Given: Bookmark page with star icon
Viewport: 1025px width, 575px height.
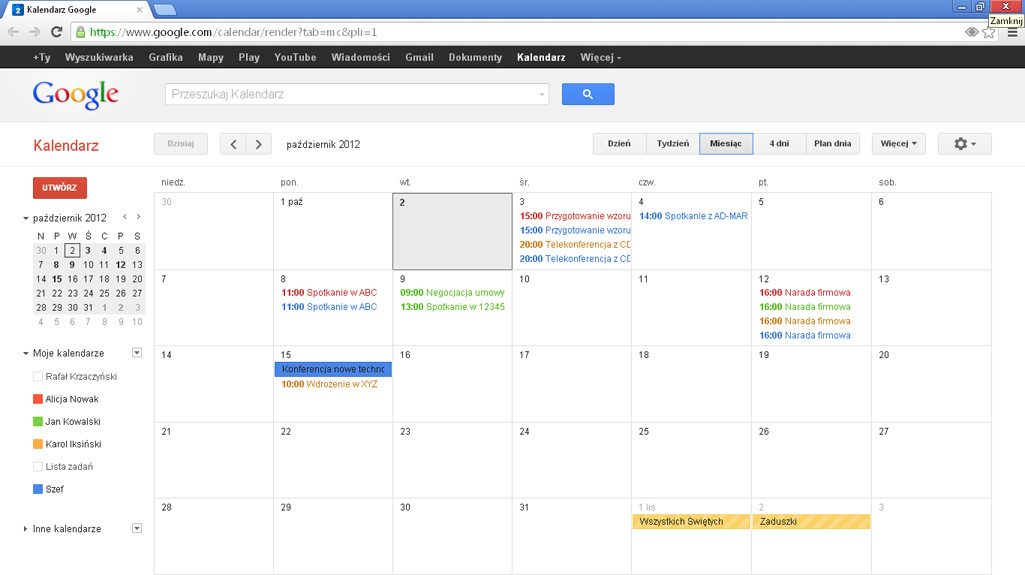Looking at the screenshot, I should [x=988, y=32].
